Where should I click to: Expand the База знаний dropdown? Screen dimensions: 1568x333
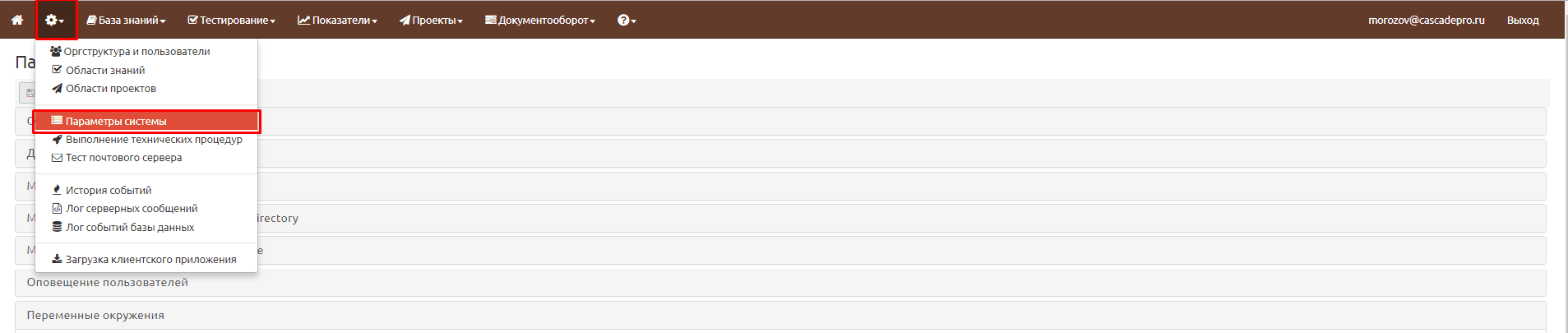point(127,20)
